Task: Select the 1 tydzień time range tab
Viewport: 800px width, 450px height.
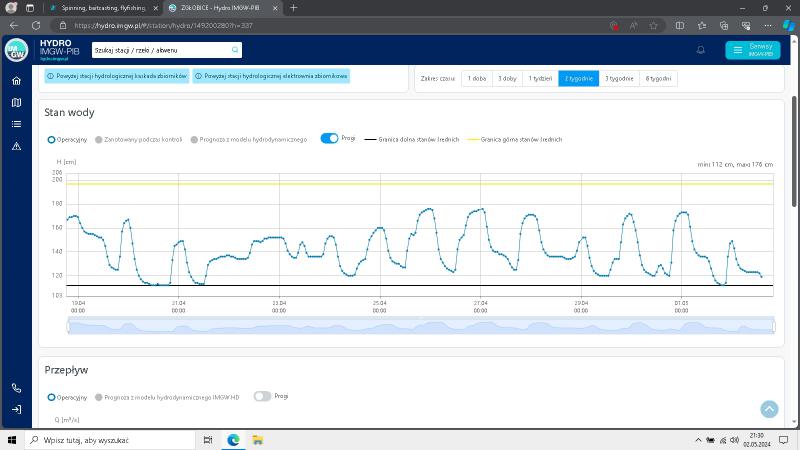Action: coord(540,78)
